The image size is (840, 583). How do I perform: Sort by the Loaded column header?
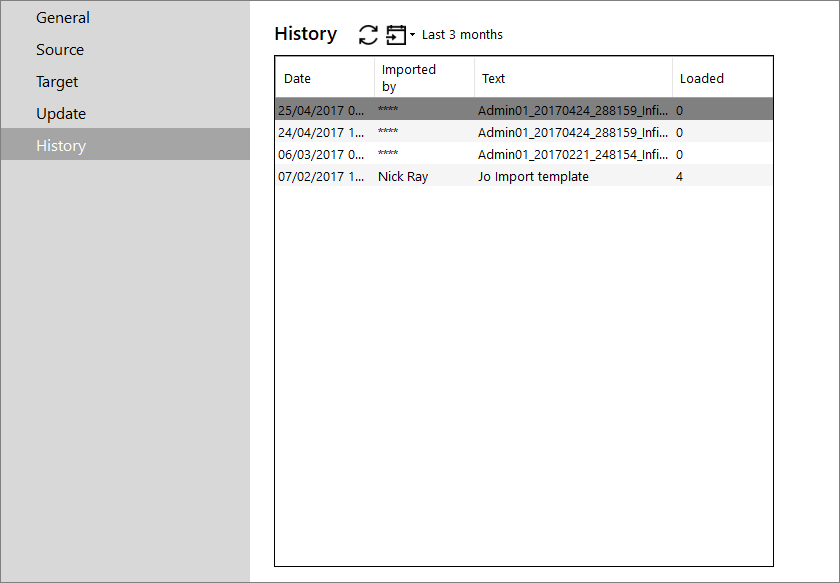click(722, 78)
